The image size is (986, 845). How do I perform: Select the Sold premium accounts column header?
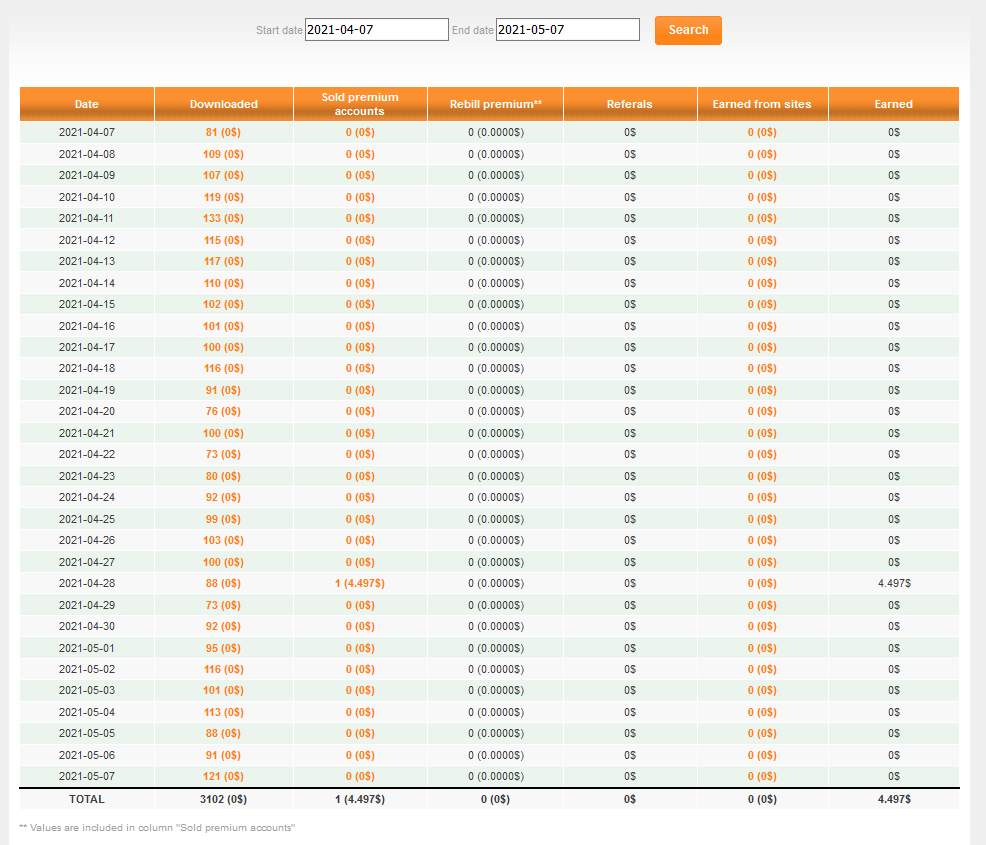pos(360,104)
